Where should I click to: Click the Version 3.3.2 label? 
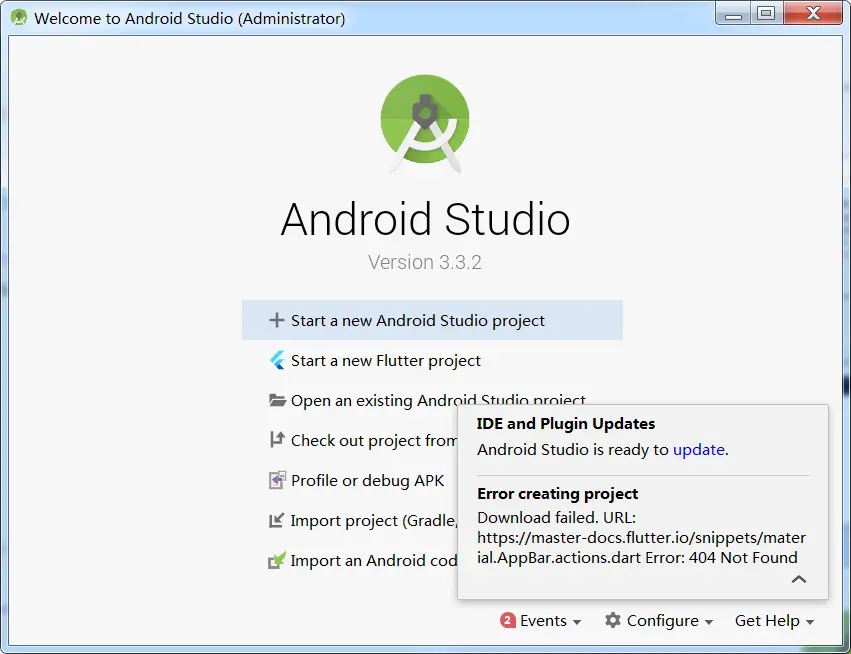424,262
